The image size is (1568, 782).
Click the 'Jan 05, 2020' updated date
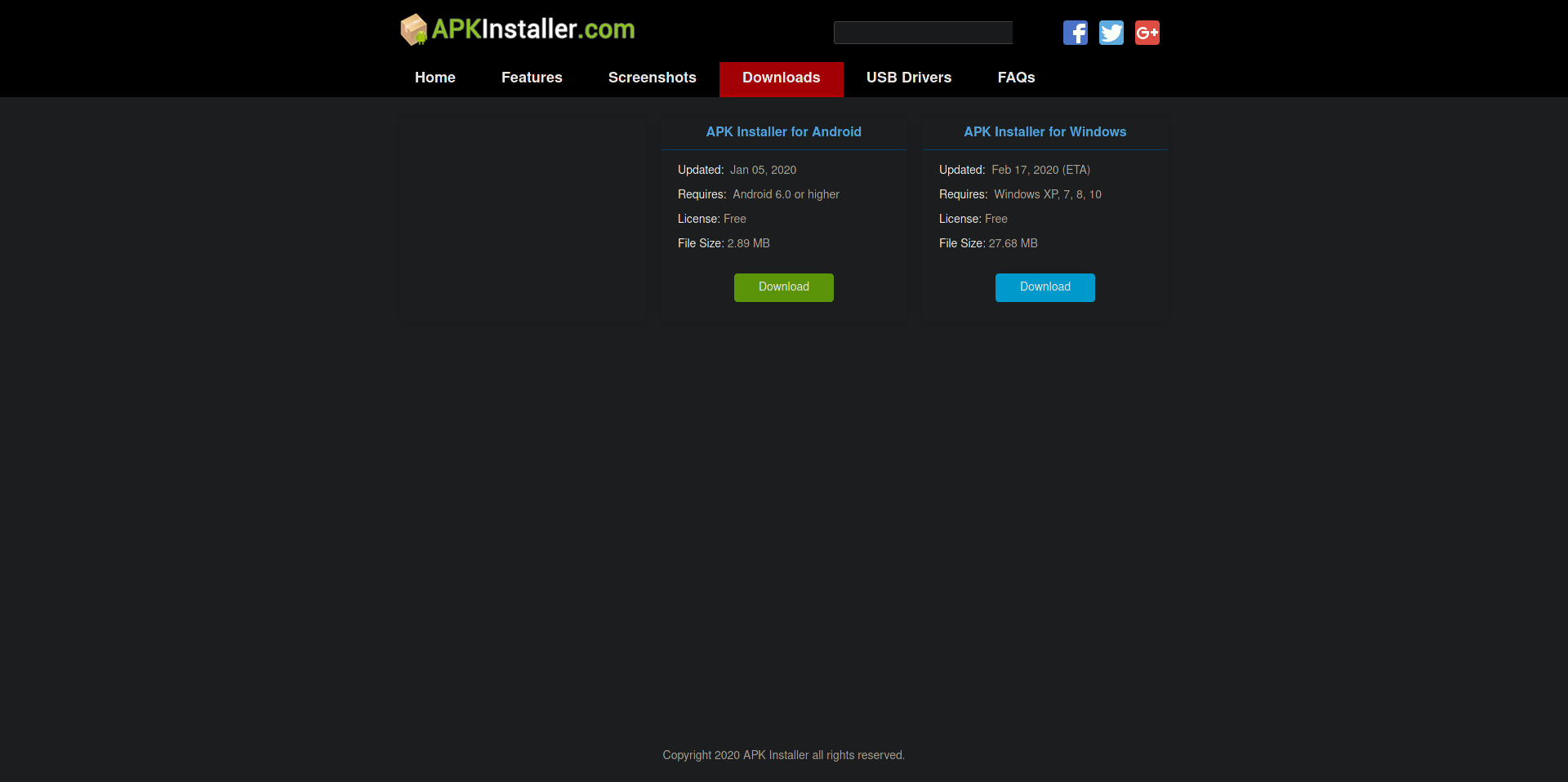point(763,170)
